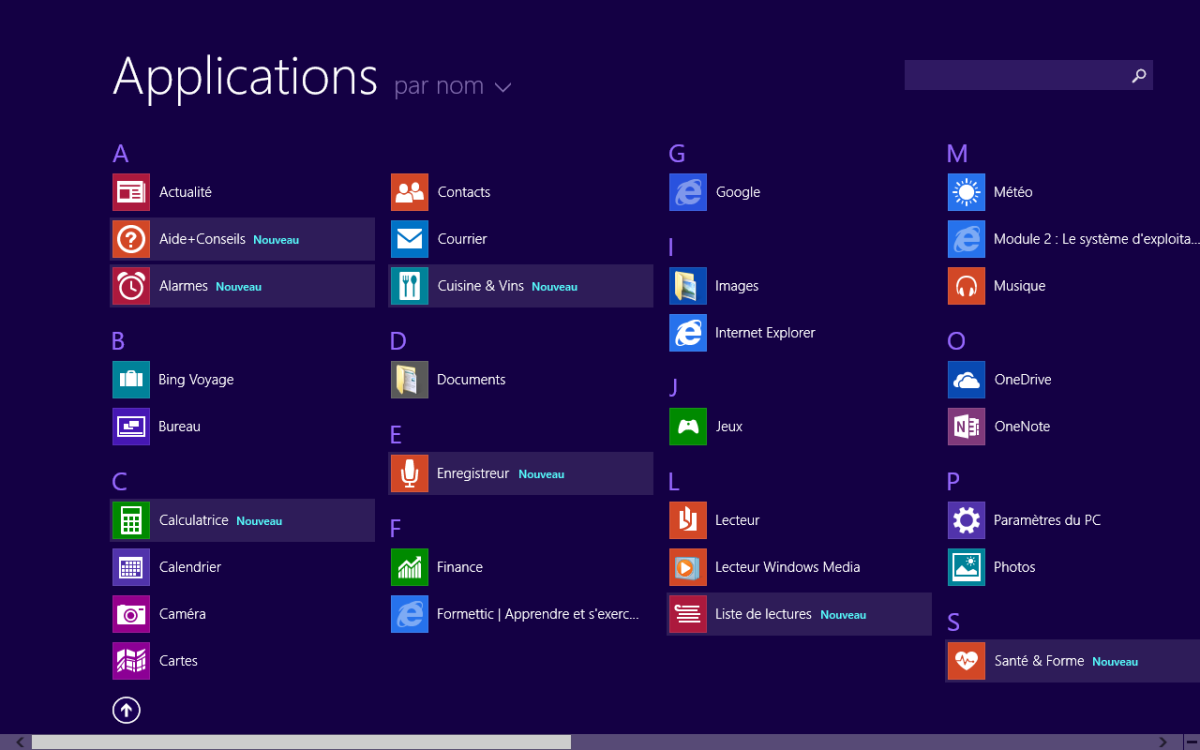Click the 'Applications' page title
Viewport: 1200px width, 750px height.
pos(246,76)
